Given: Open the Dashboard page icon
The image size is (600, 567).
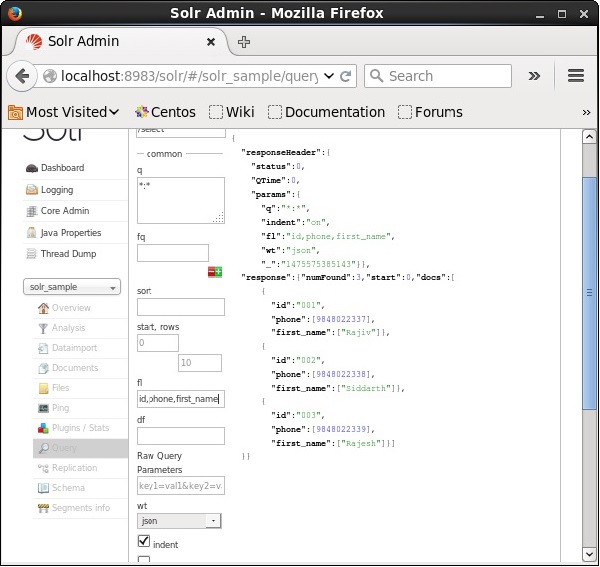Looking at the screenshot, I should point(32,168).
